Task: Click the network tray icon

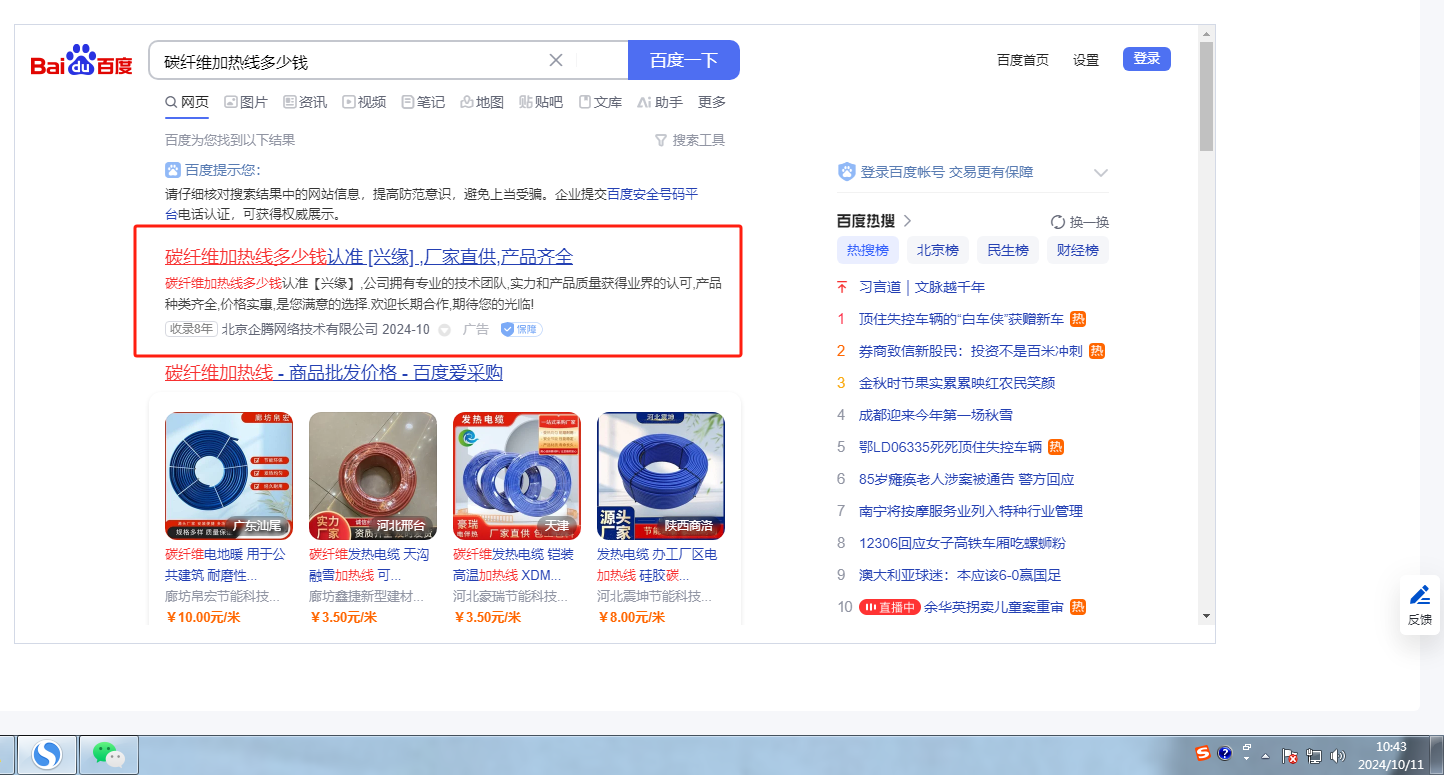Action: coord(1314,757)
